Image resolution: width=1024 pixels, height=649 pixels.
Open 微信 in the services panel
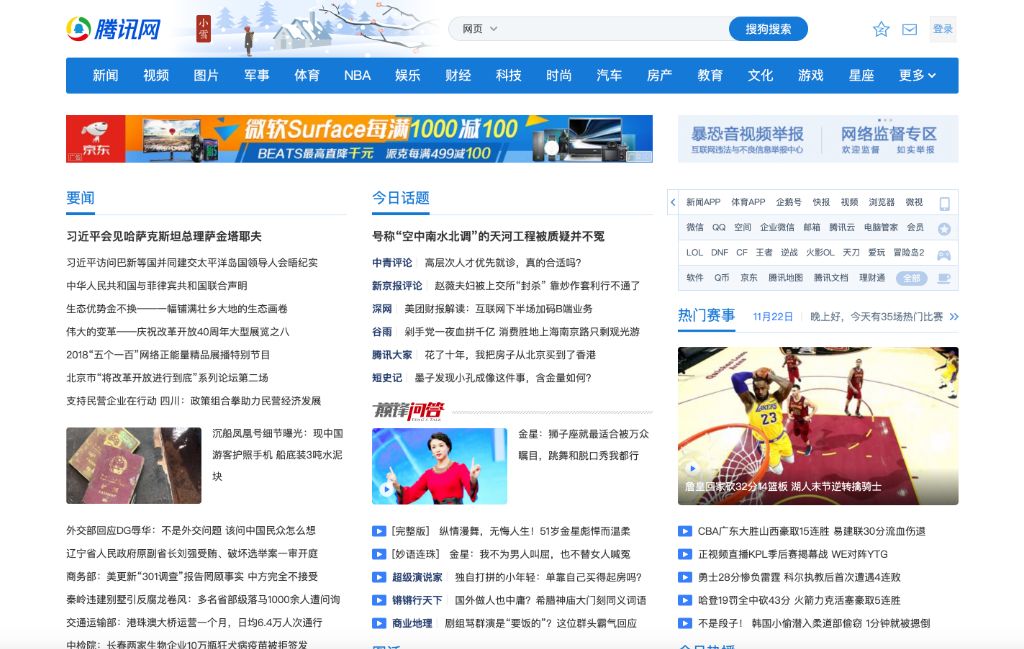tap(695, 227)
